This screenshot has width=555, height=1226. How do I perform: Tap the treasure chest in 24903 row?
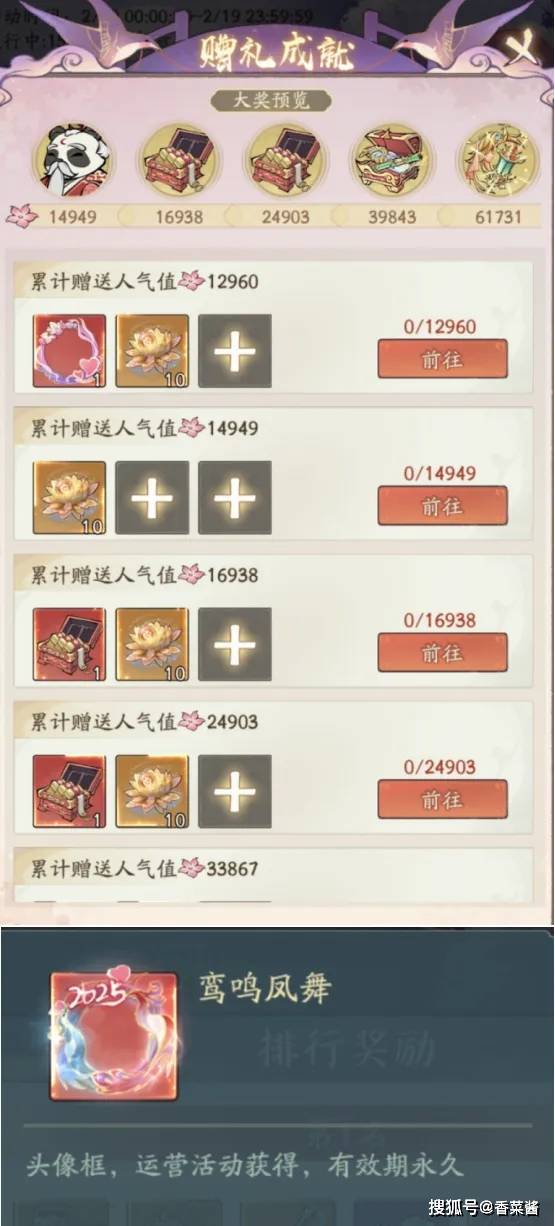tap(69, 792)
